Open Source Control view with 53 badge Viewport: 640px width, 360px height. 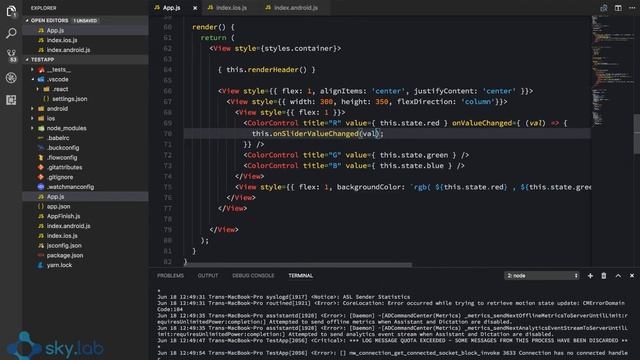[x=11, y=56]
